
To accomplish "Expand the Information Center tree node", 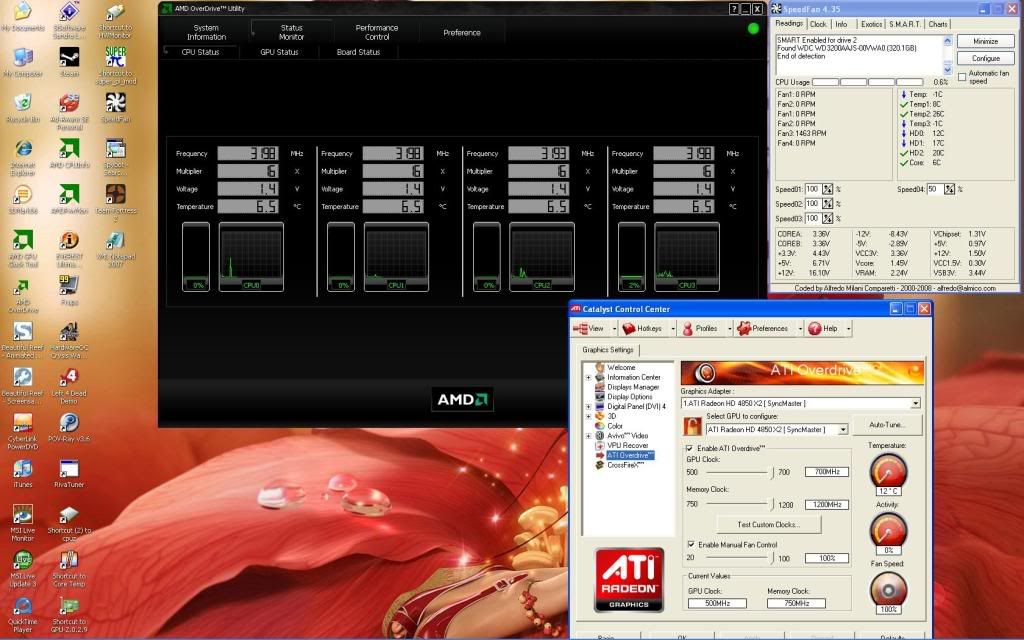I will click(588, 377).
